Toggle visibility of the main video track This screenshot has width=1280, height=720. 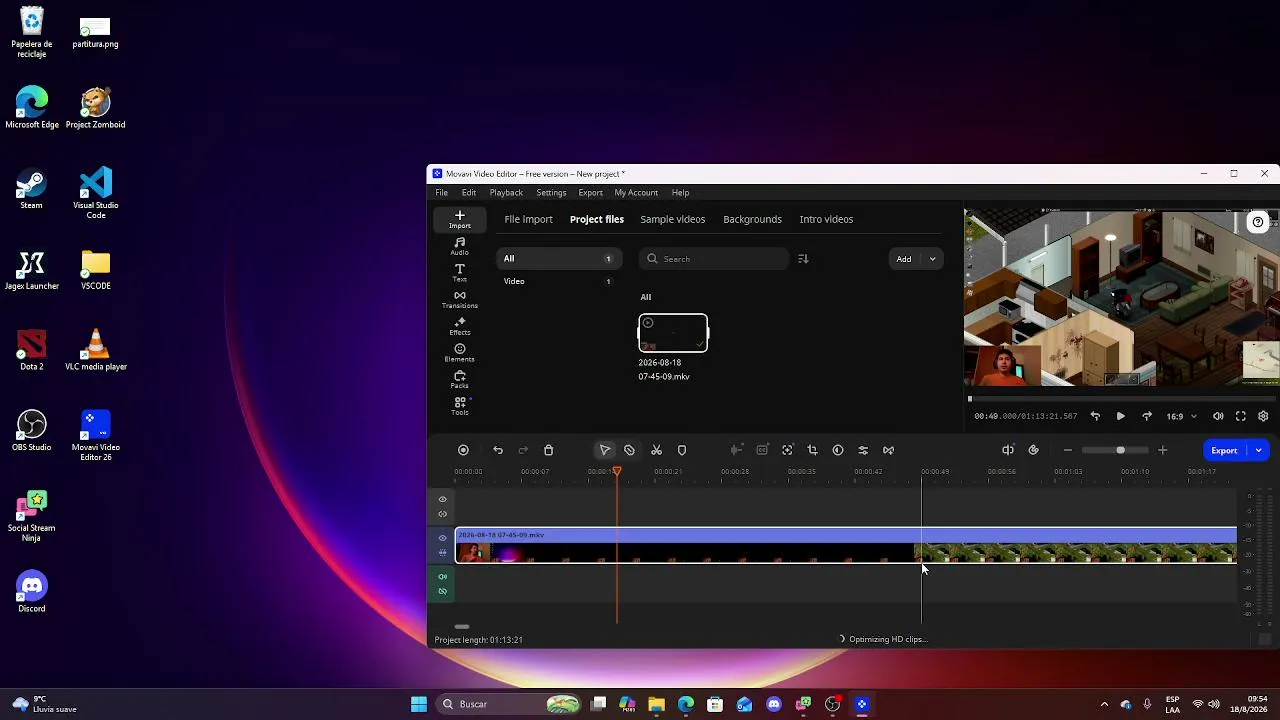coord(443,538)
